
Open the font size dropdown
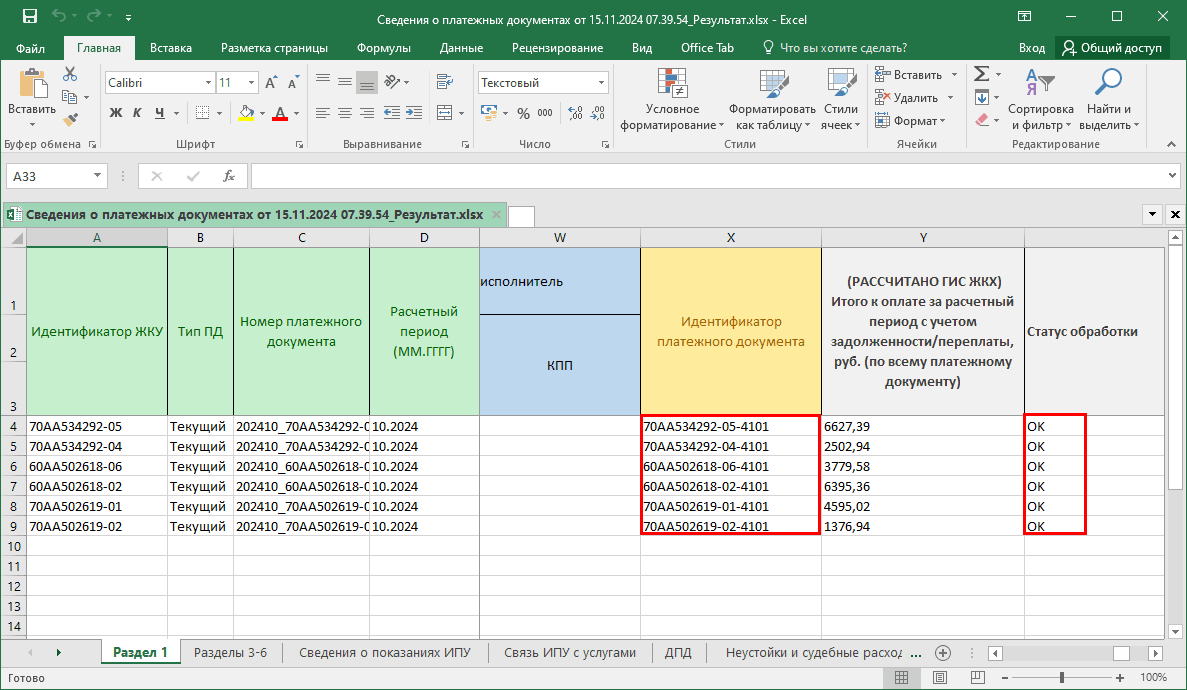(x=251, y=83)
